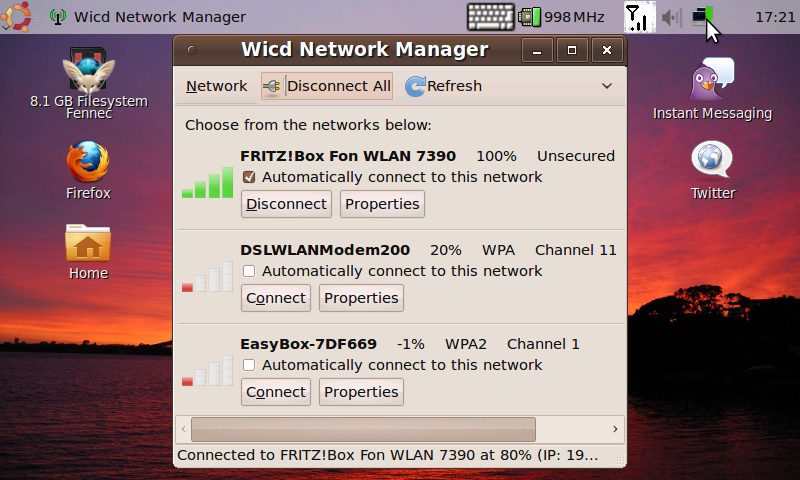This screenshot has height=480, width=800.
Task: Open the Home folder icon
Action: [x=88, y=244]
